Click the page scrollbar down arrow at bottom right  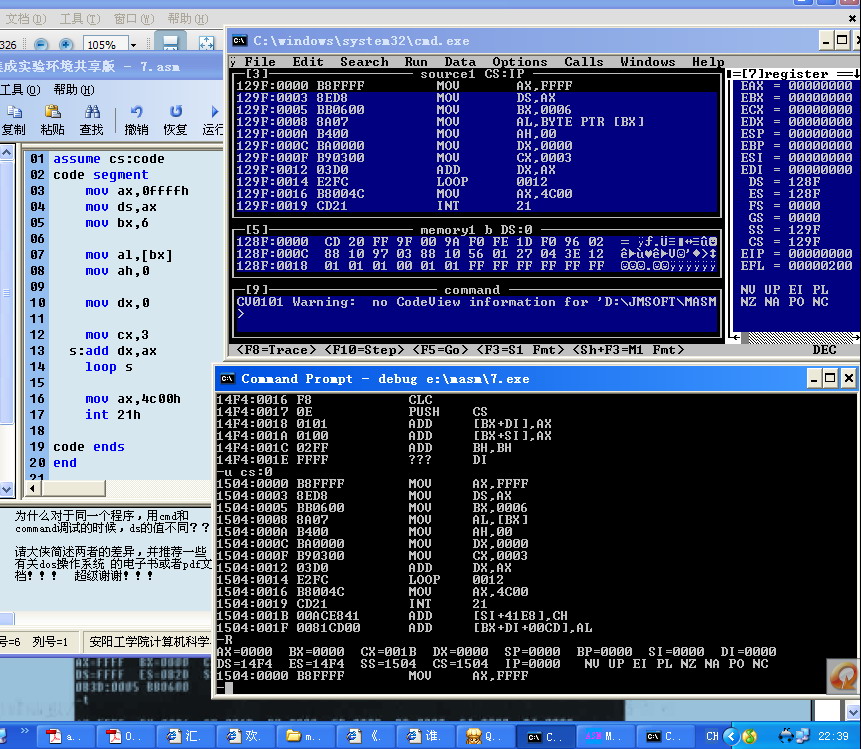tap(853, 712)
